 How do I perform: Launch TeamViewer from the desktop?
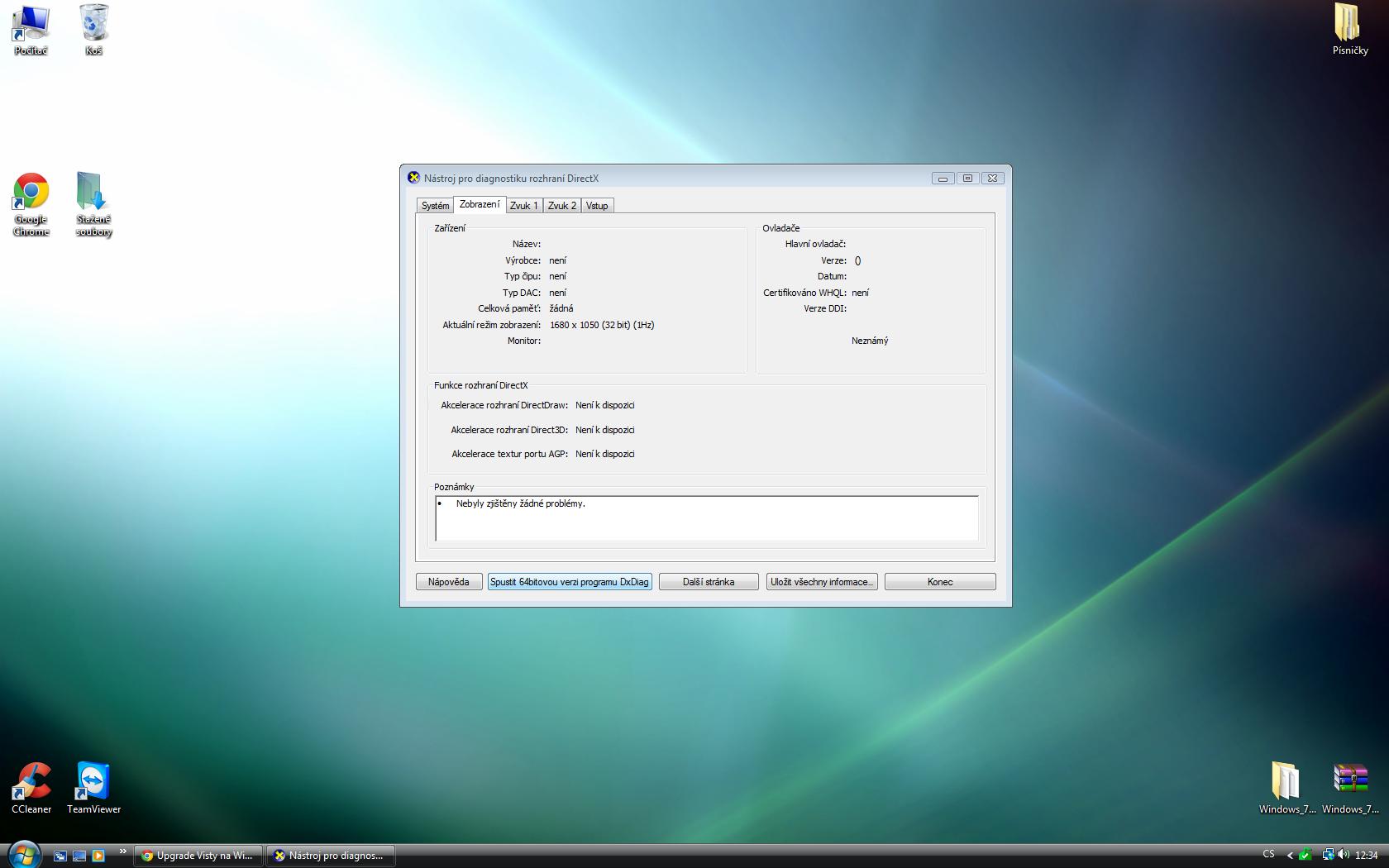point(93,781)
